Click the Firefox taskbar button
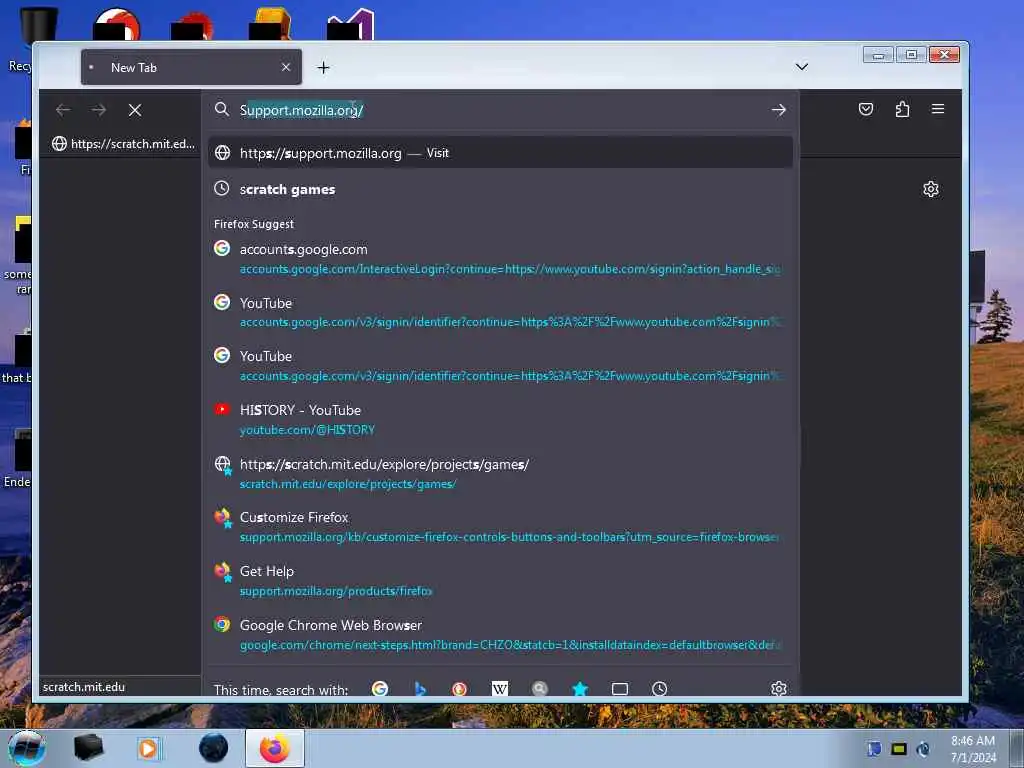Viewport: 1024px width, 768px height. pos(274,748)
